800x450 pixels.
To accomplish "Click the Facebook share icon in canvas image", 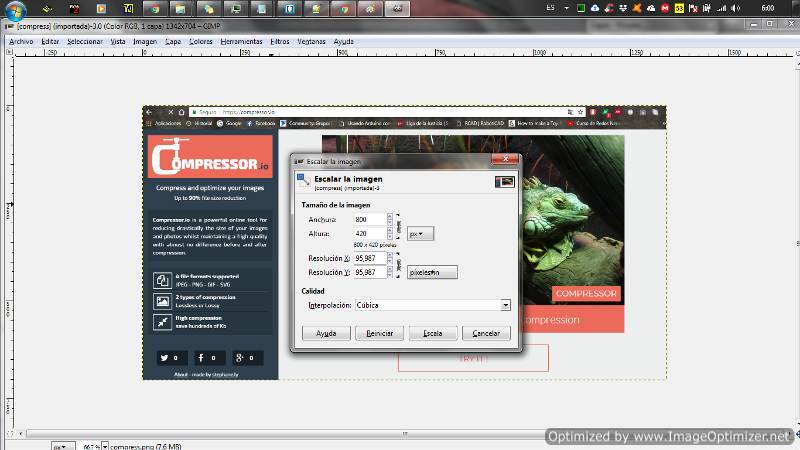I will 209,358.
